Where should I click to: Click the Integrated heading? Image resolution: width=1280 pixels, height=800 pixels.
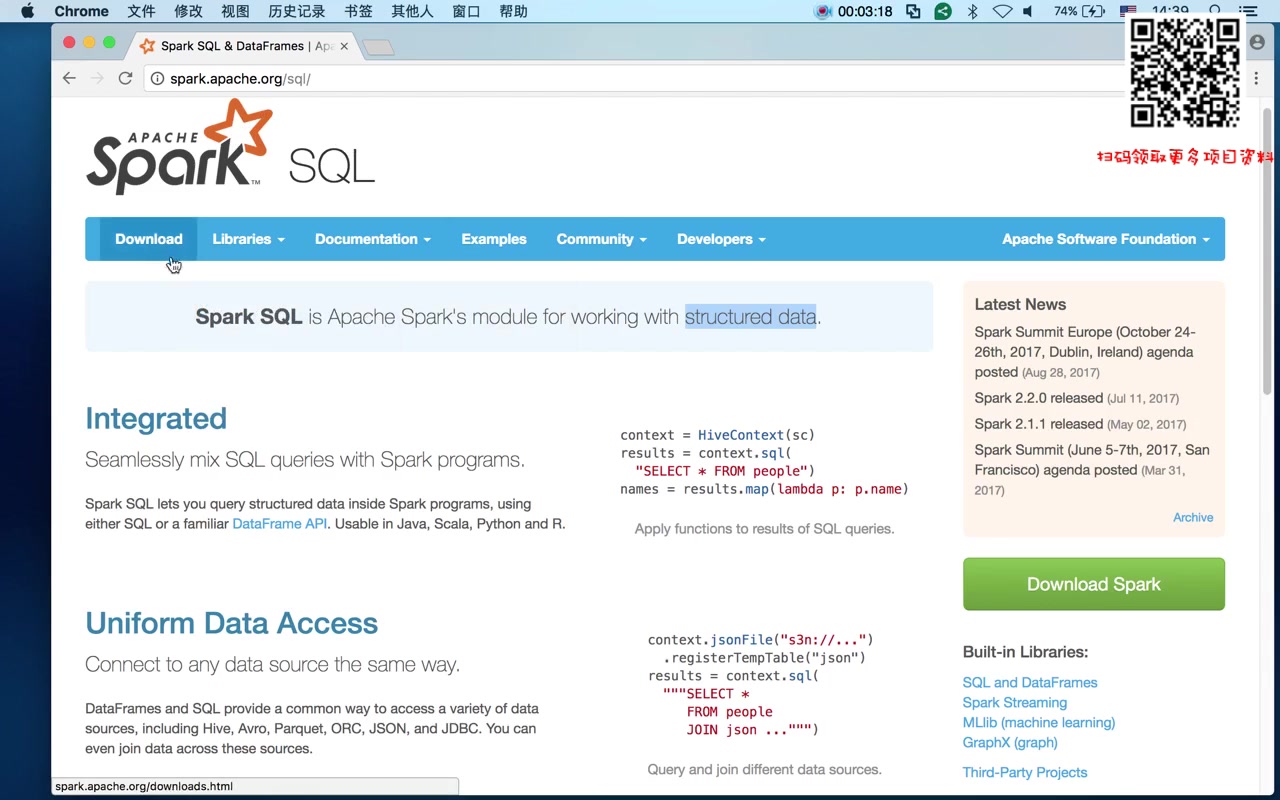(156, 418)
